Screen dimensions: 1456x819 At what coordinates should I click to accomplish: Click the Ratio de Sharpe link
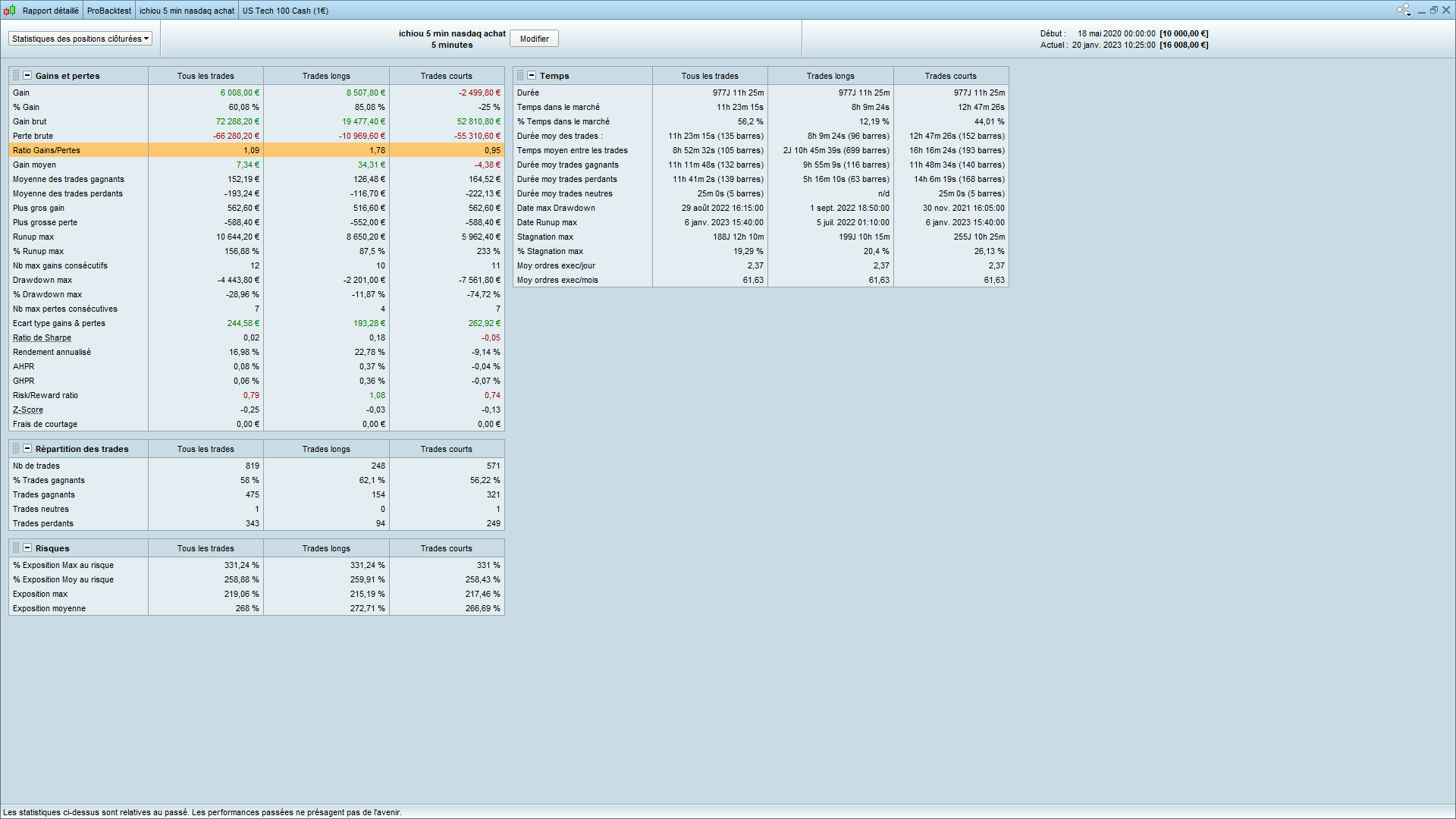pyautogui.click(x=42, y=338)
